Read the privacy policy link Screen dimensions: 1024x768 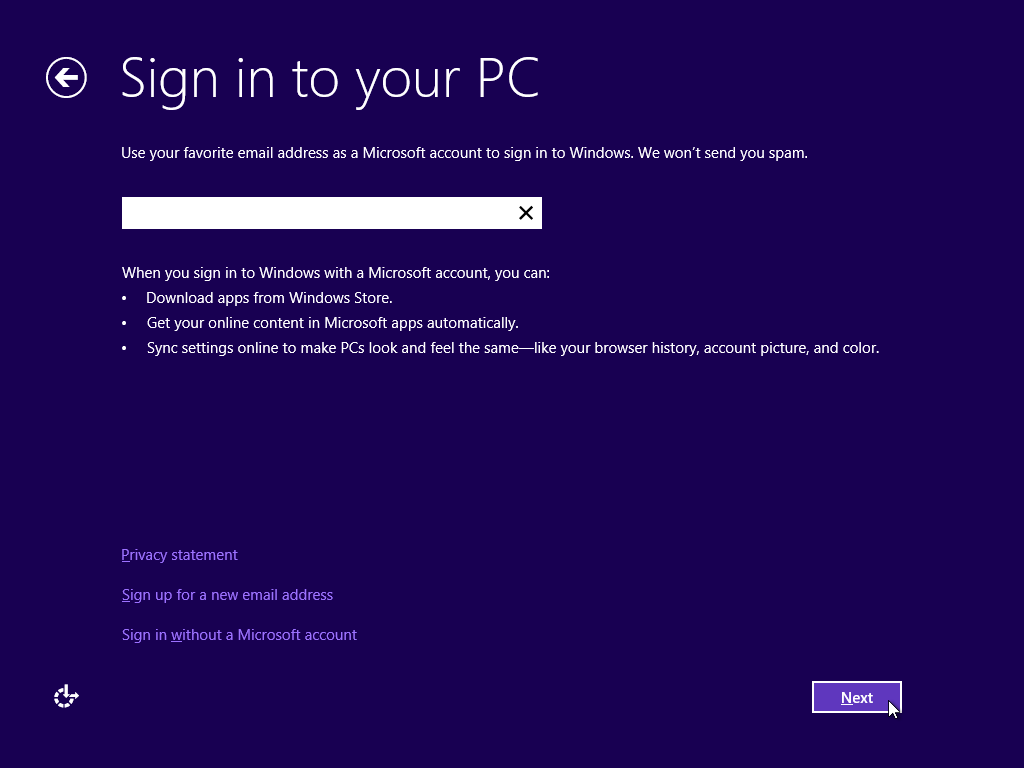pos(179,555)
